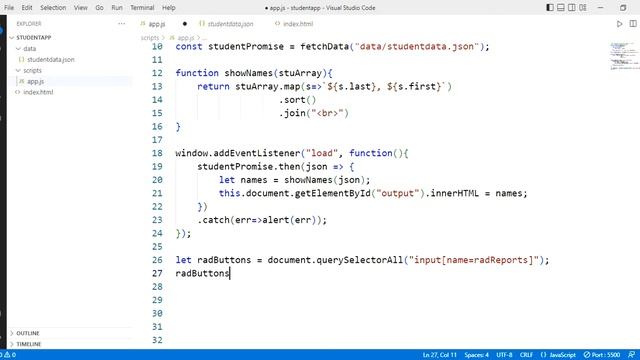Minimize the Visual Studio Code window
The height and width of the screenshot is (360, 640).
(x=600, y=7)
